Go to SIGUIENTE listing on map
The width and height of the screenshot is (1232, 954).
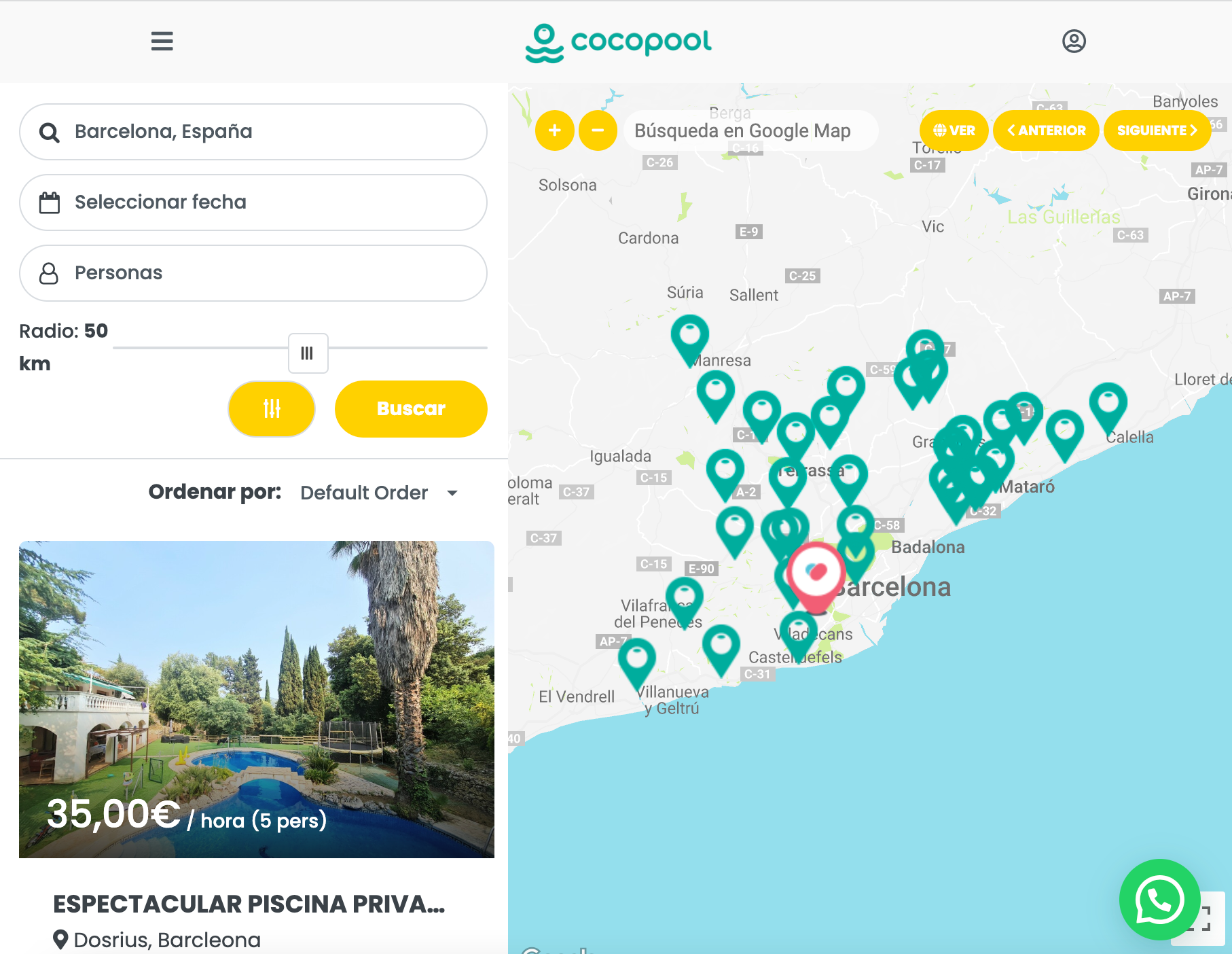1157,130
